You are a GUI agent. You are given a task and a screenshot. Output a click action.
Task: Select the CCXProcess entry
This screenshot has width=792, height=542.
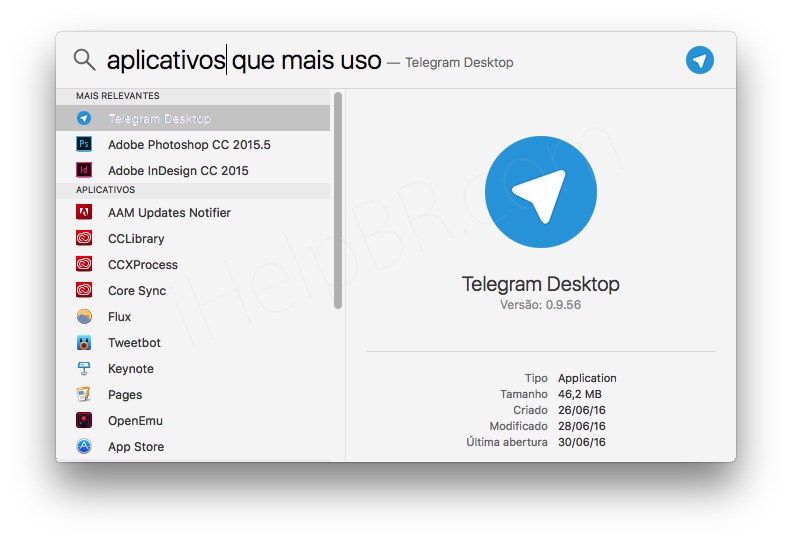coord(193,264)
